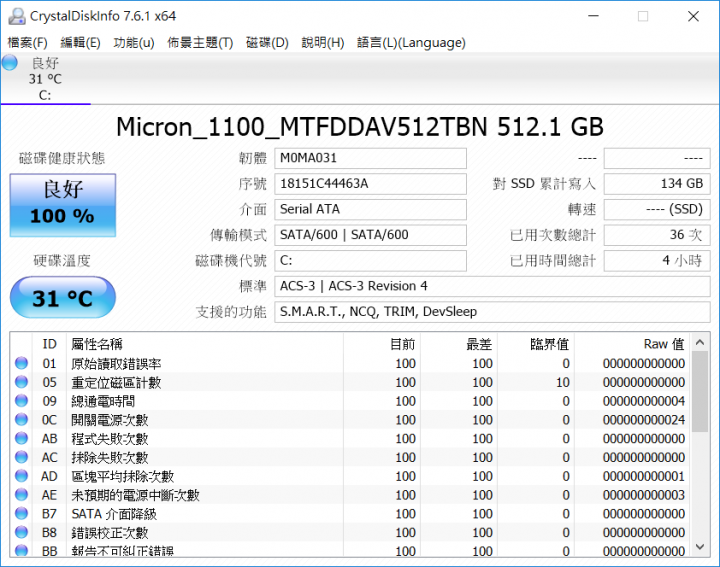Click the transfer mode field SATA/600 | SATA/600
The height and width of the screenshot is (567, 720).
[370, 235]
